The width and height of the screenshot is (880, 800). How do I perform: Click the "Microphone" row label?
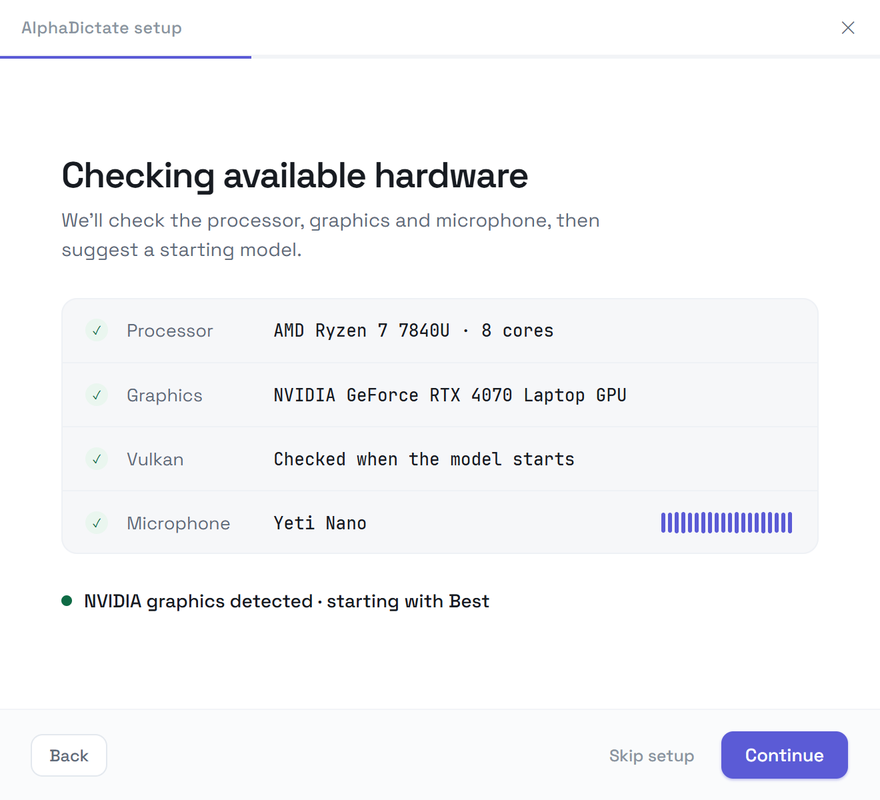pyautogui.click(x=178, y=523)
